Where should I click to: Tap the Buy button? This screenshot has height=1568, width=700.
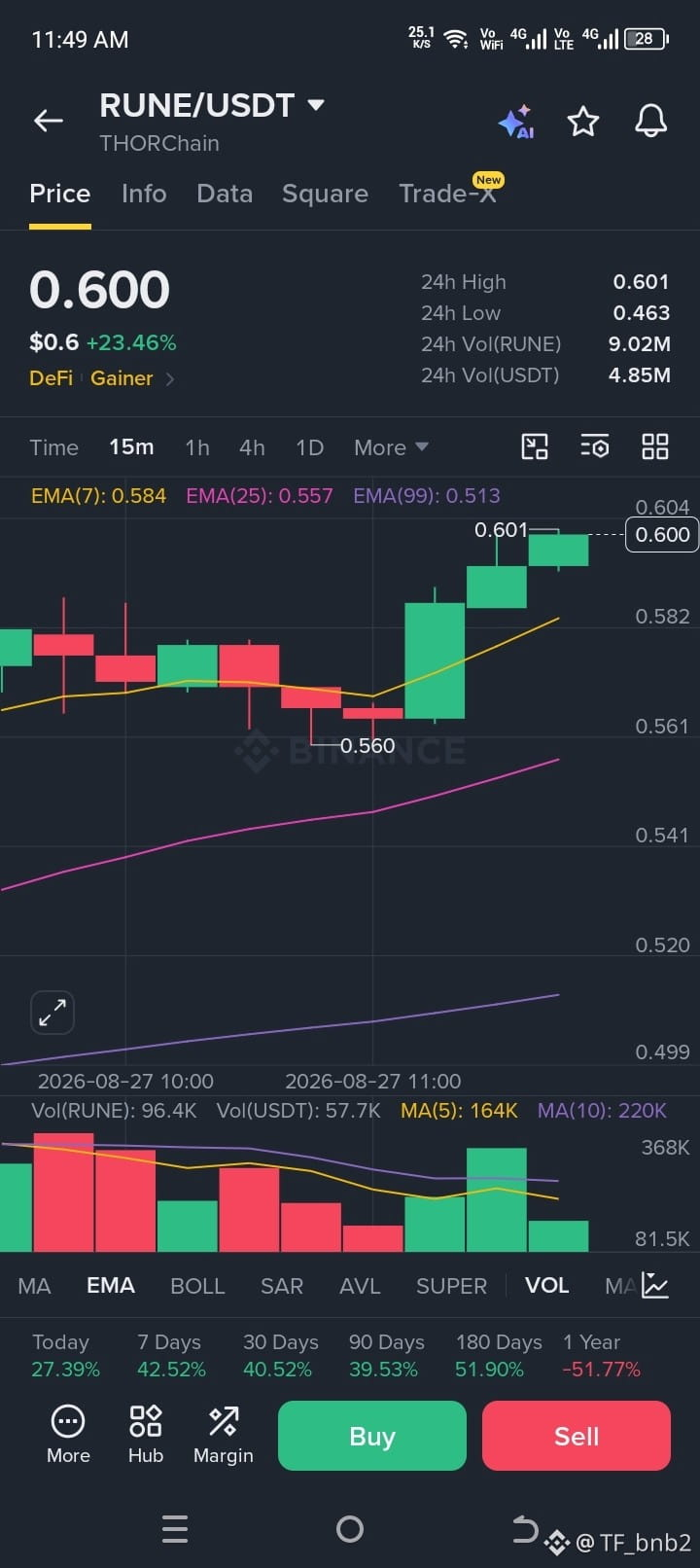tap(372, 1436)
